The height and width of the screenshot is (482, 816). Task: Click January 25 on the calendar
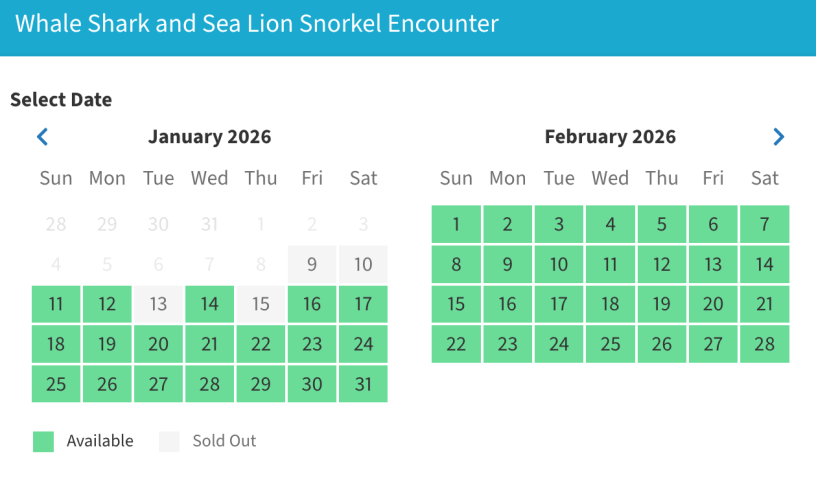tap(56, 384)
